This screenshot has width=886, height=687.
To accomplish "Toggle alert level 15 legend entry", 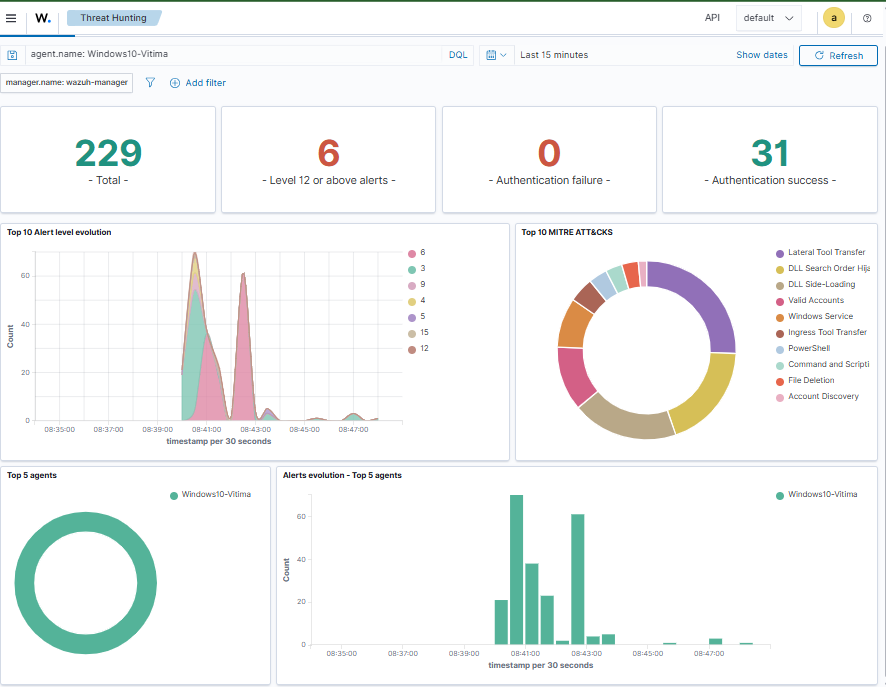I will coord(419,333).
